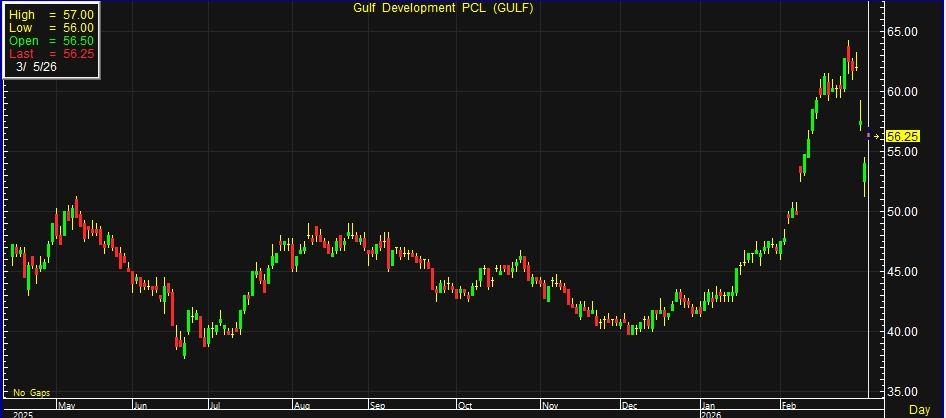946x418 pixels.
Task: Click the 50.00 price axis label
Action: pyautogui.click(x=903, y=212)
